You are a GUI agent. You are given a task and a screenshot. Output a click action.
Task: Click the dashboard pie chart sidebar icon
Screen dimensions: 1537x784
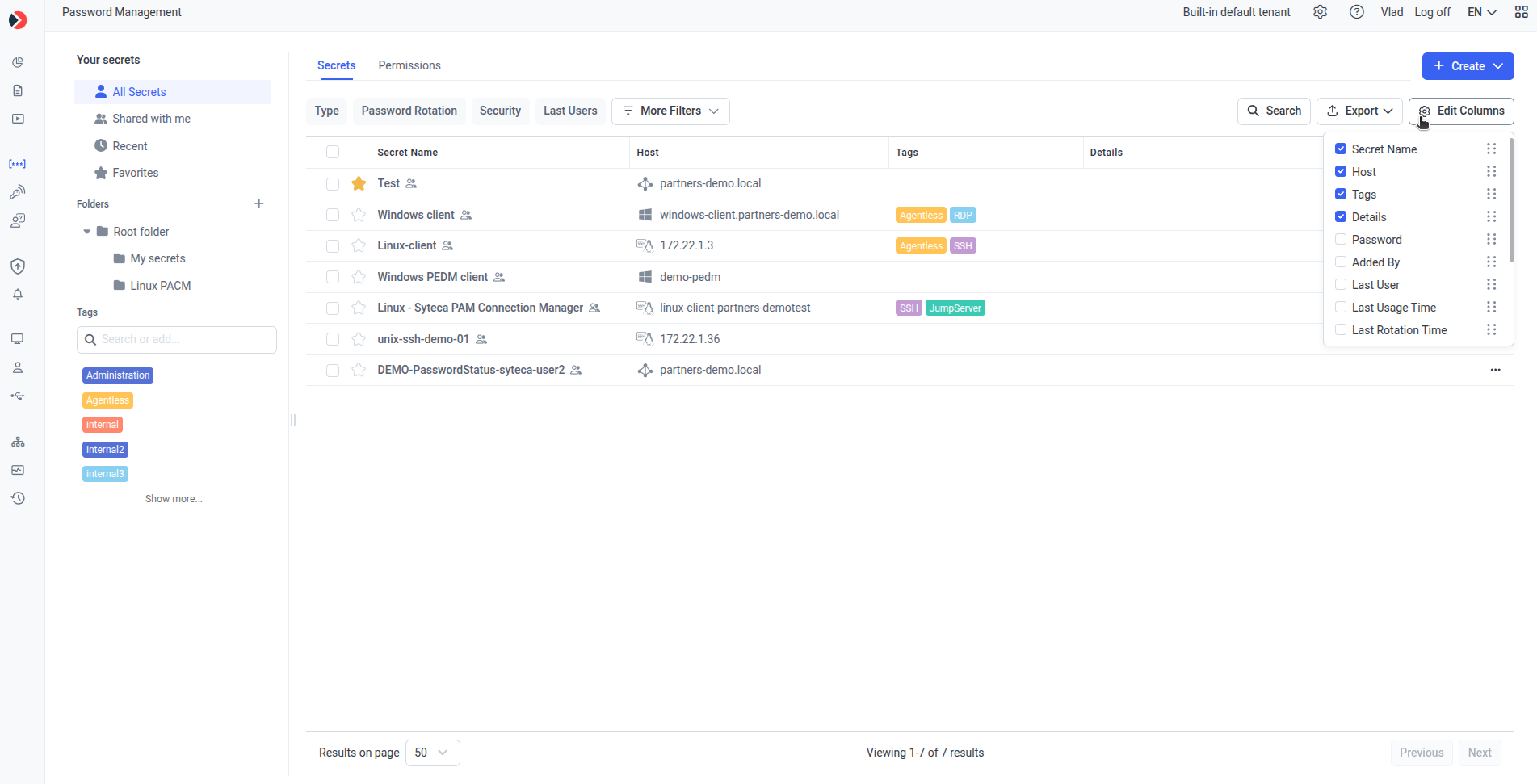(x=18, y=62)
